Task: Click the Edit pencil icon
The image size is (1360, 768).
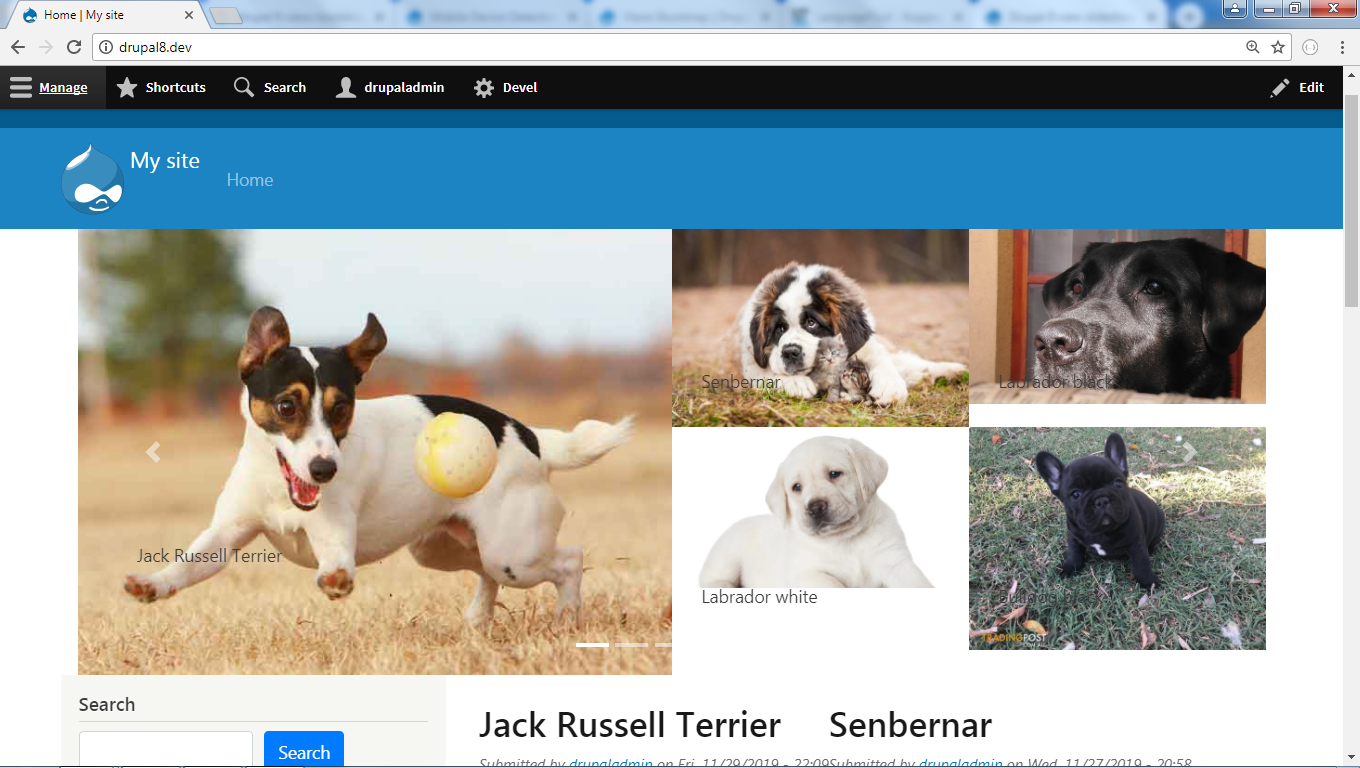Action: [1279, 87]
